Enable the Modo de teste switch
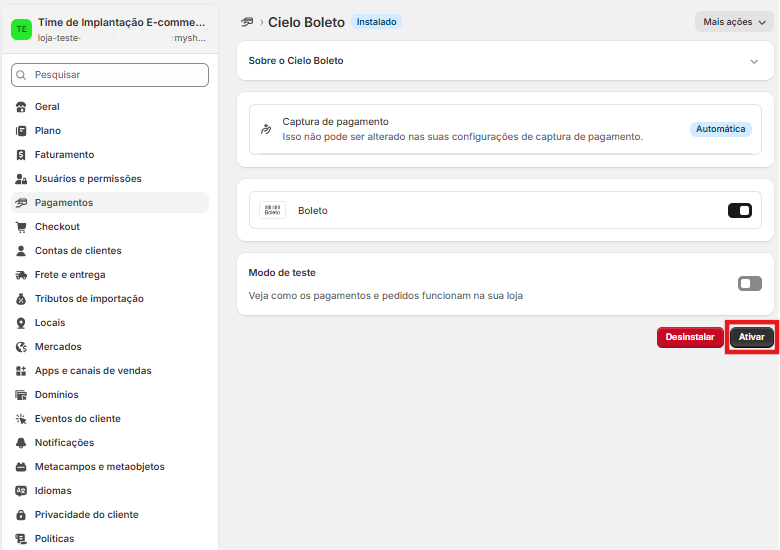Screen dimensions: 780x550 (x=750, y=283)
